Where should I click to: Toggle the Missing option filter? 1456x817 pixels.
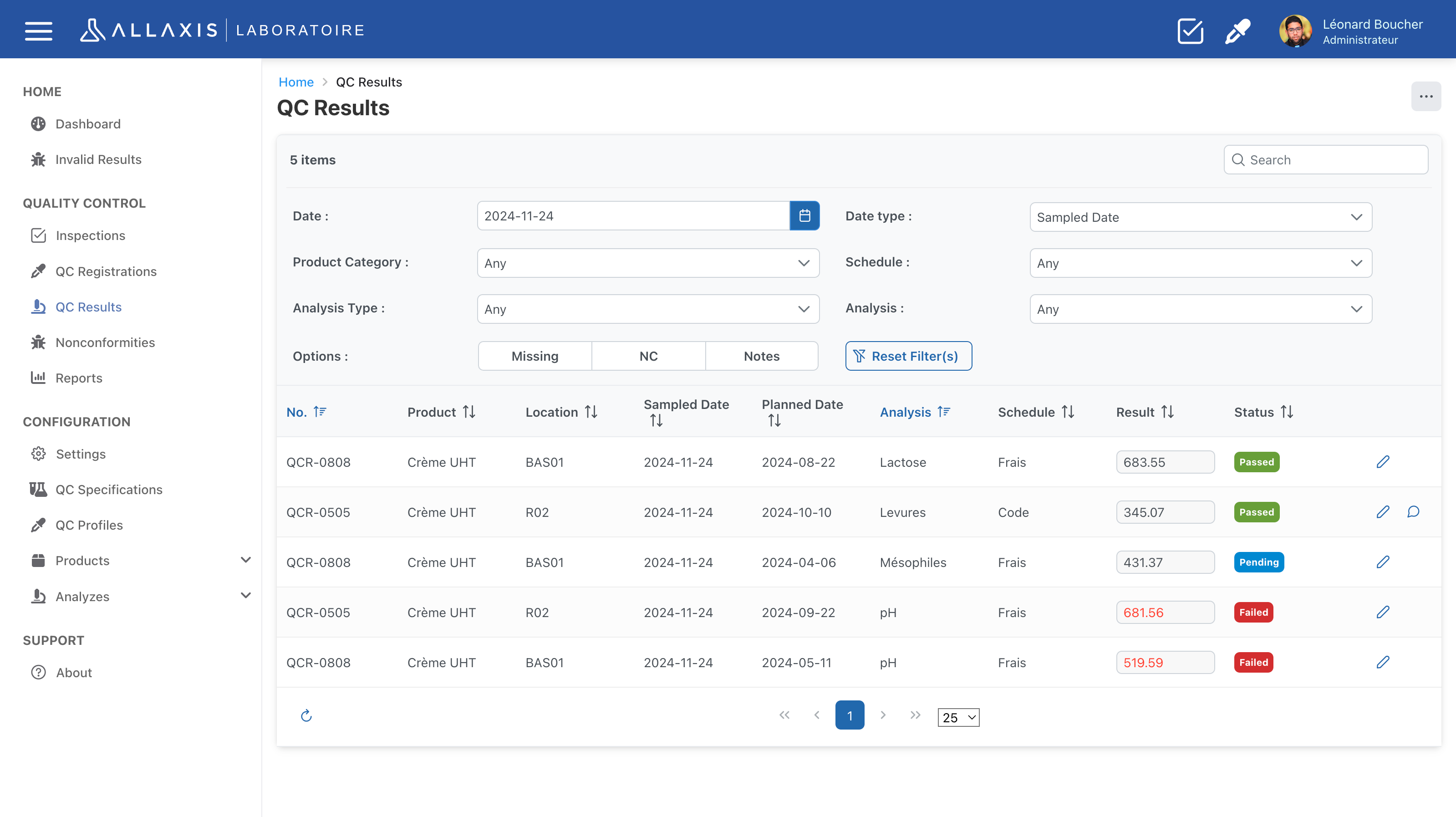(x=535, y=356)
